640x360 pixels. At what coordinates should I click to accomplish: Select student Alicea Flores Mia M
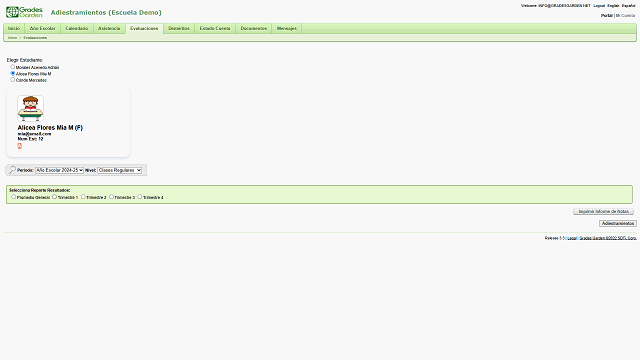[x=13, y=73]
